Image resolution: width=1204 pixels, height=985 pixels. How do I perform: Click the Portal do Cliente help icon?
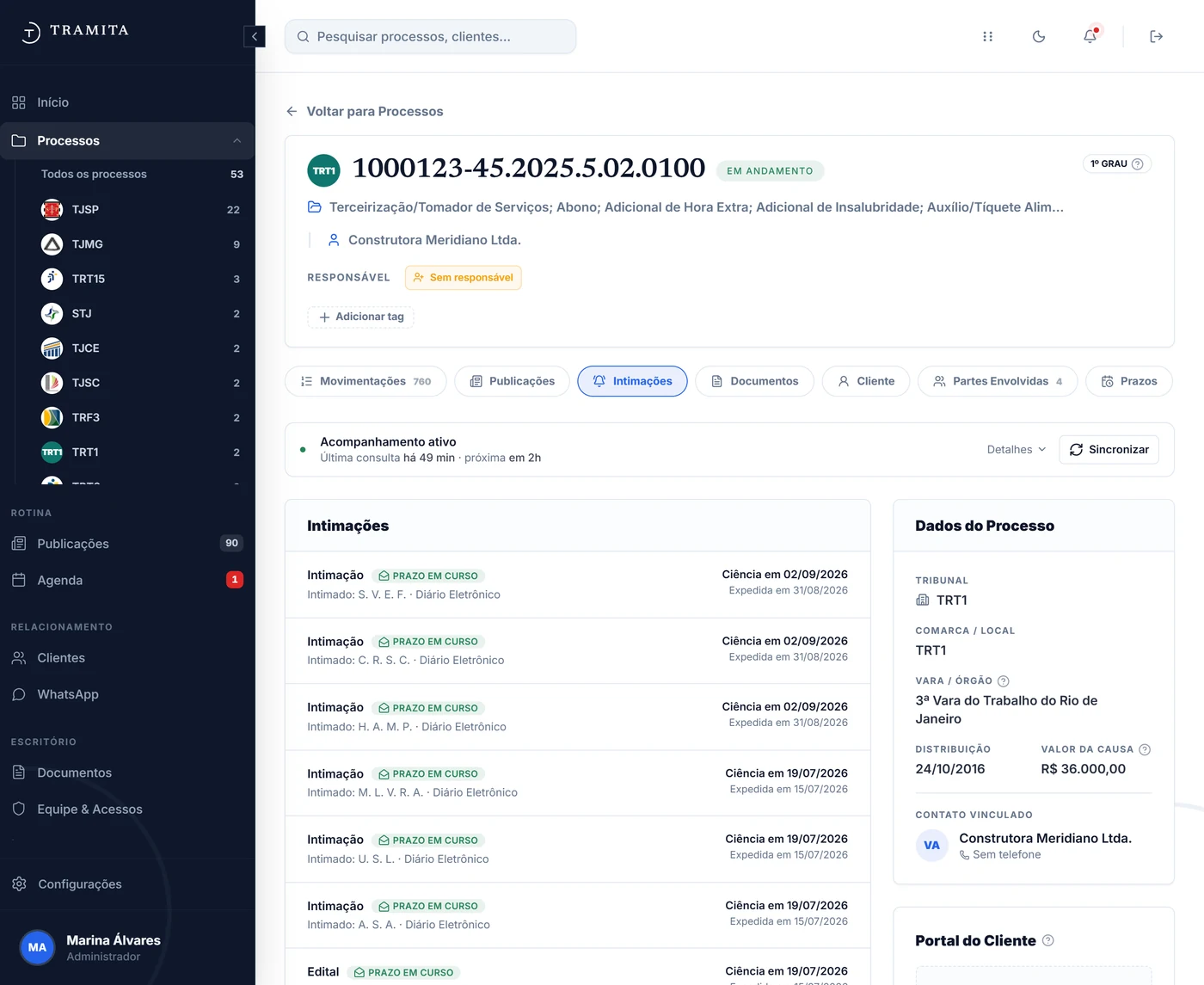pyautogui.click(x=1047, y=940)
